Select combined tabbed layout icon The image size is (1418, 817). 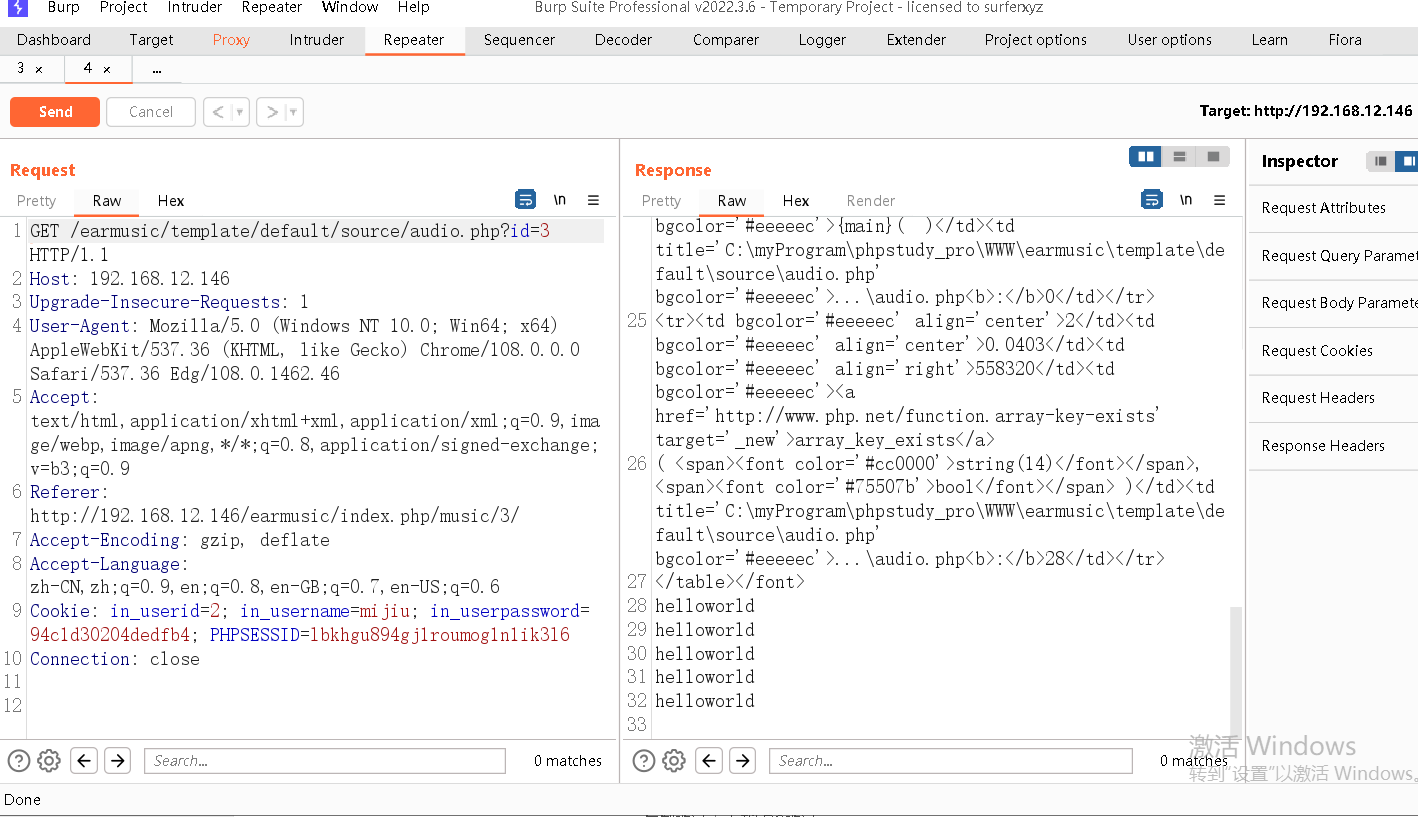[1212, 157]
